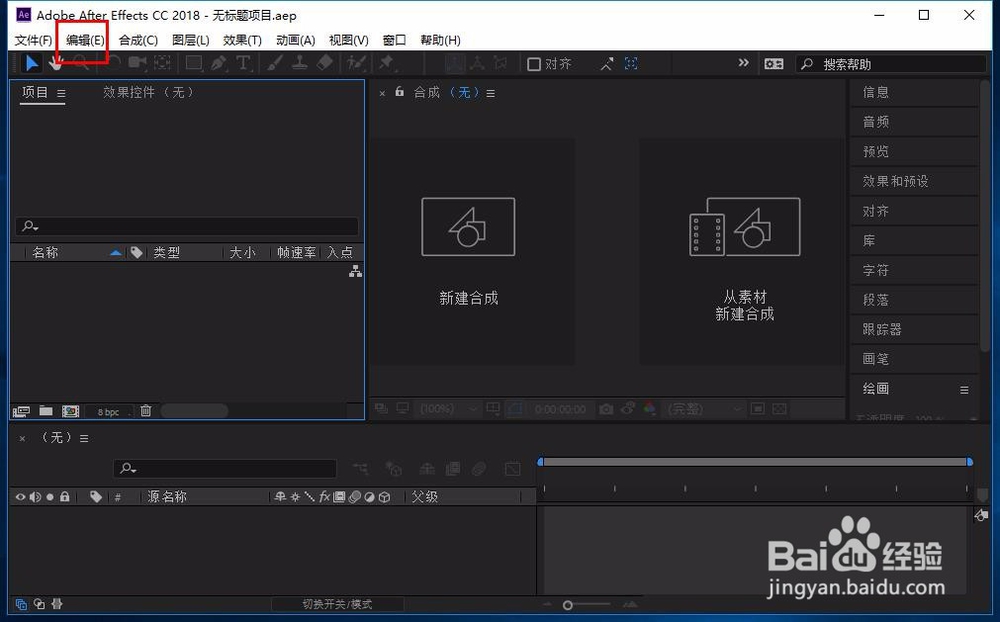Open the 文件(F) menu

[x=33, y=40]
